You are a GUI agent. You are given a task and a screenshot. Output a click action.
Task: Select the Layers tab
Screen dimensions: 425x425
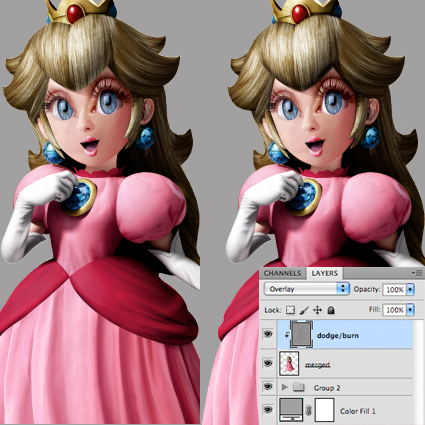(x=325, y=273)
